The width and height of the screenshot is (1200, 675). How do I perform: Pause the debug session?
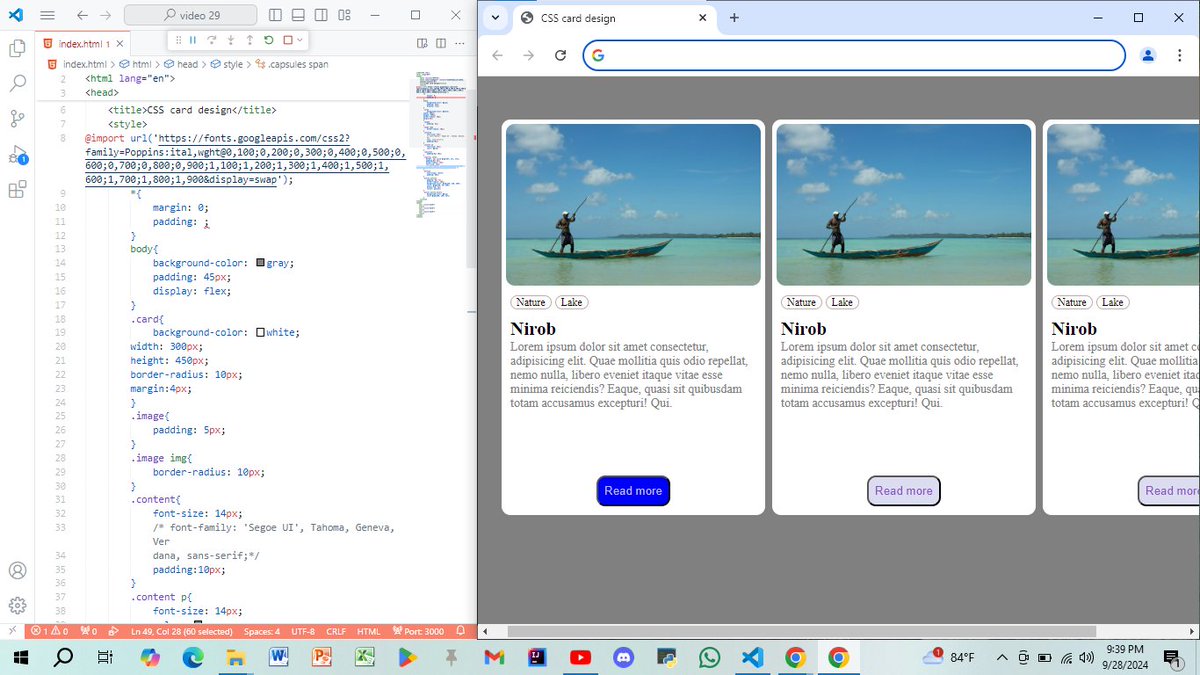click(x=193, y=40)
